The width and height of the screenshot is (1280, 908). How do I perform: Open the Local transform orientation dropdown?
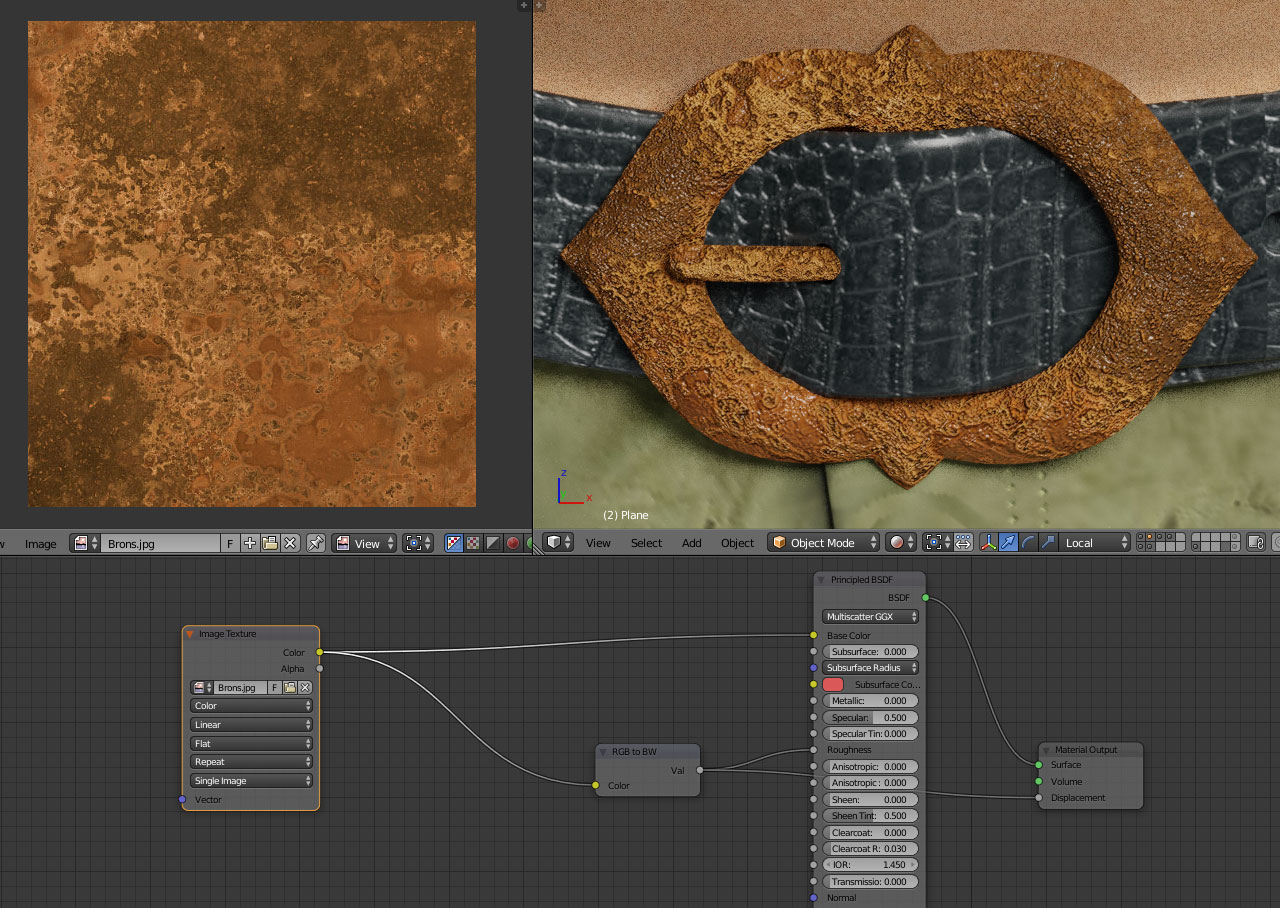click(1094, 542)
